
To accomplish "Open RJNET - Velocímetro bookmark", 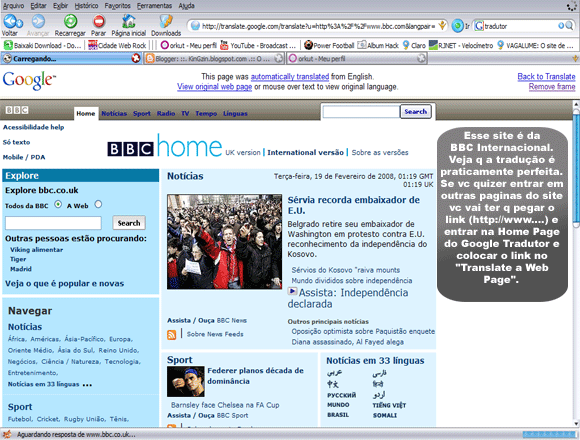I will 461,45.
